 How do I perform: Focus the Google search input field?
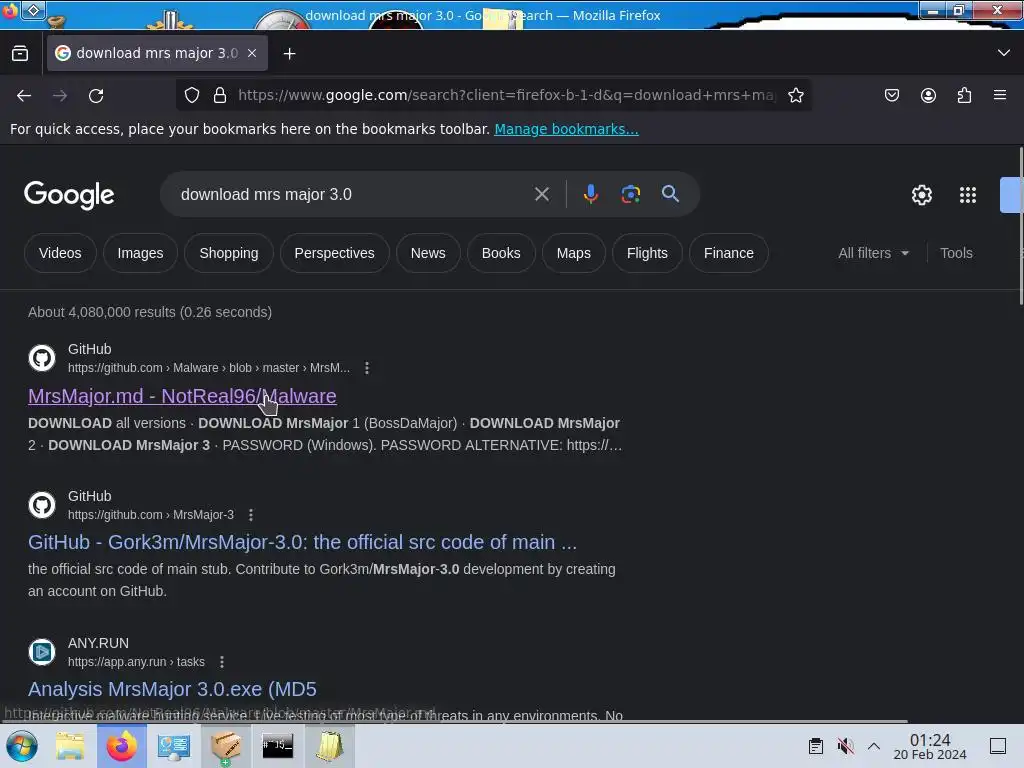[x=353, y=194]
